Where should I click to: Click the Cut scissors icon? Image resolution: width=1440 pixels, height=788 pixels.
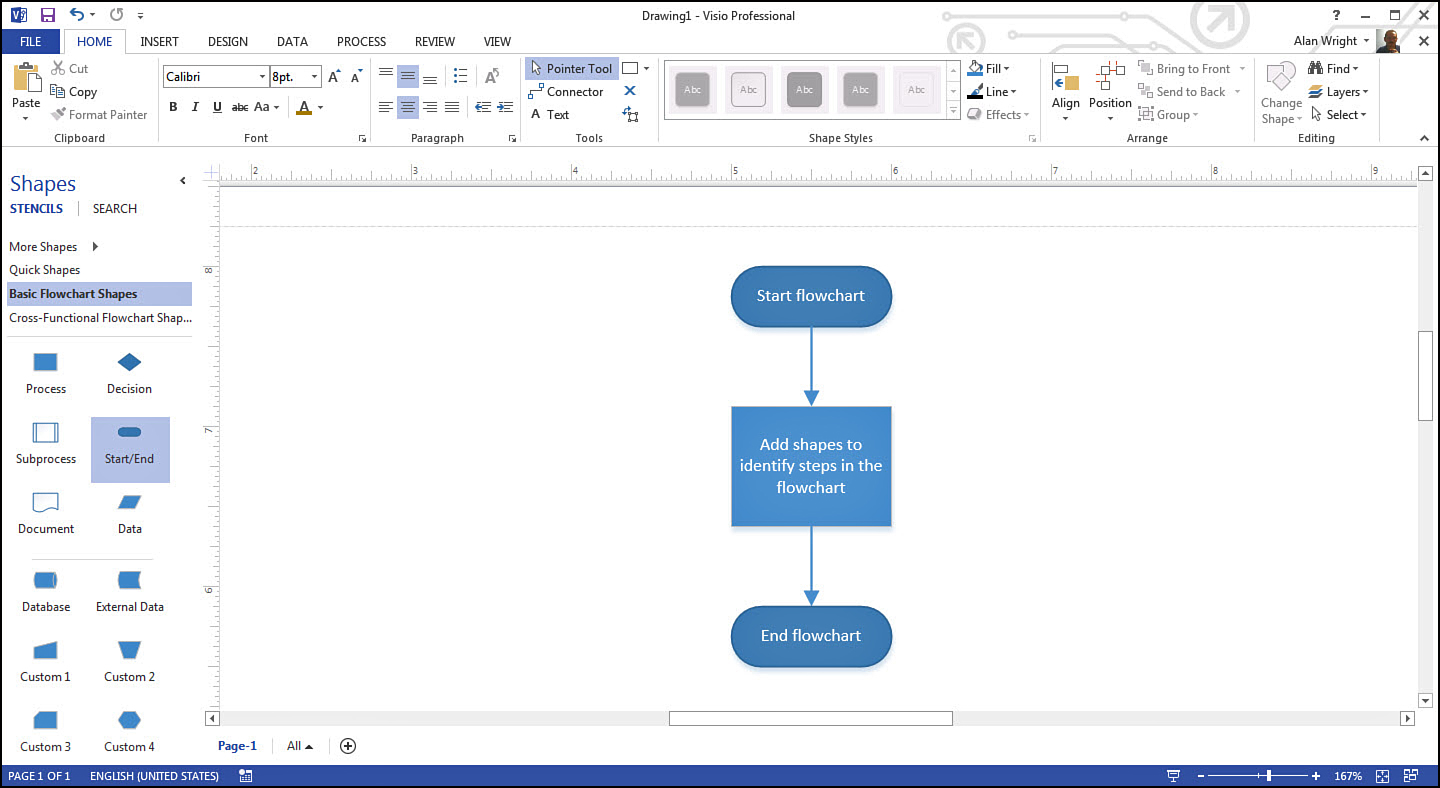click(59, 69)
